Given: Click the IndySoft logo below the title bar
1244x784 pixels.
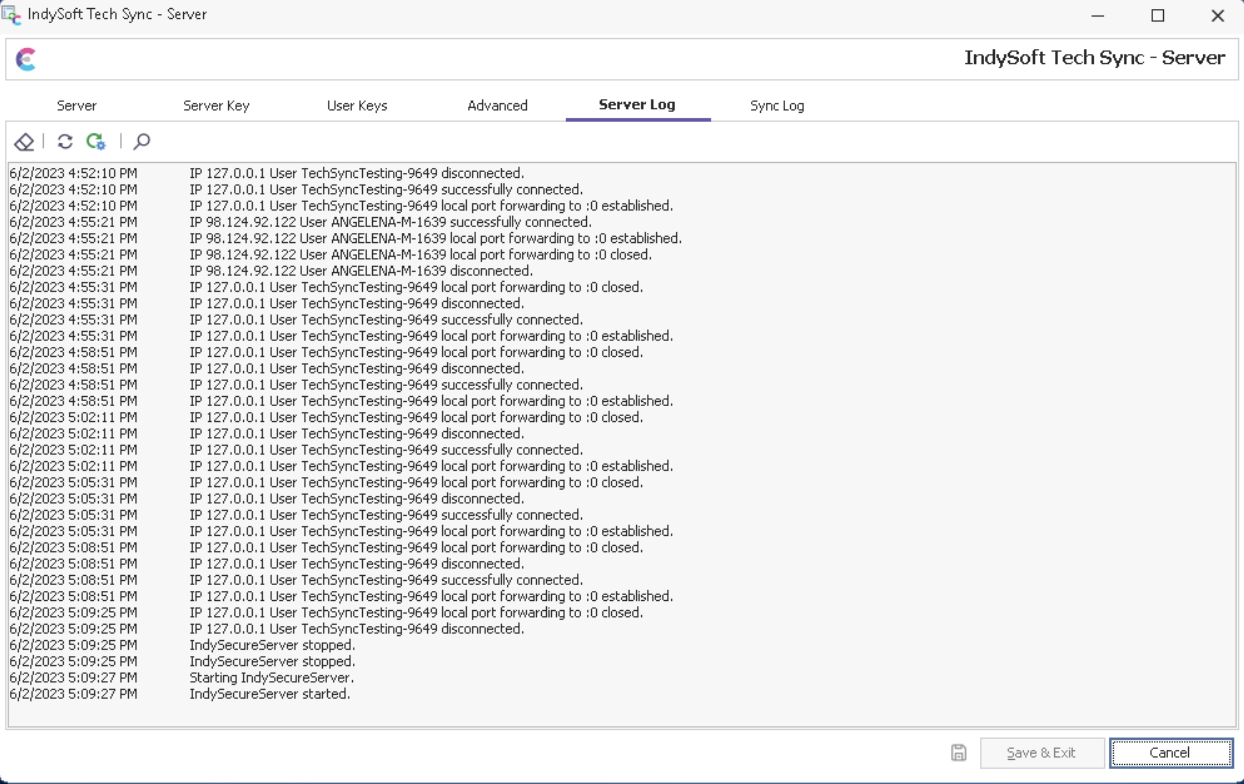Looking at the screenshot, I should coord(27,60).
